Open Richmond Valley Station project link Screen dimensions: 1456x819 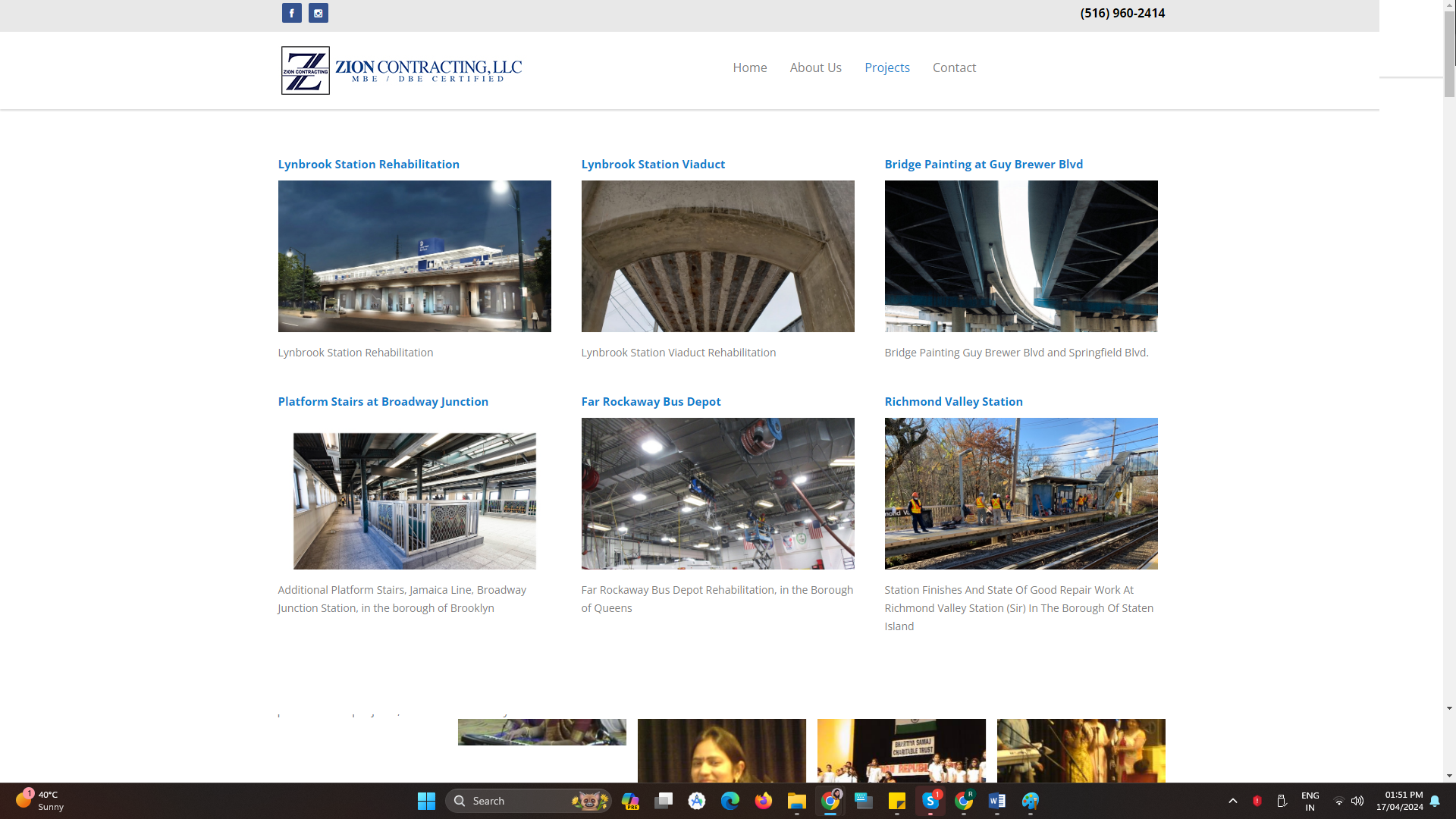[953, 401]
